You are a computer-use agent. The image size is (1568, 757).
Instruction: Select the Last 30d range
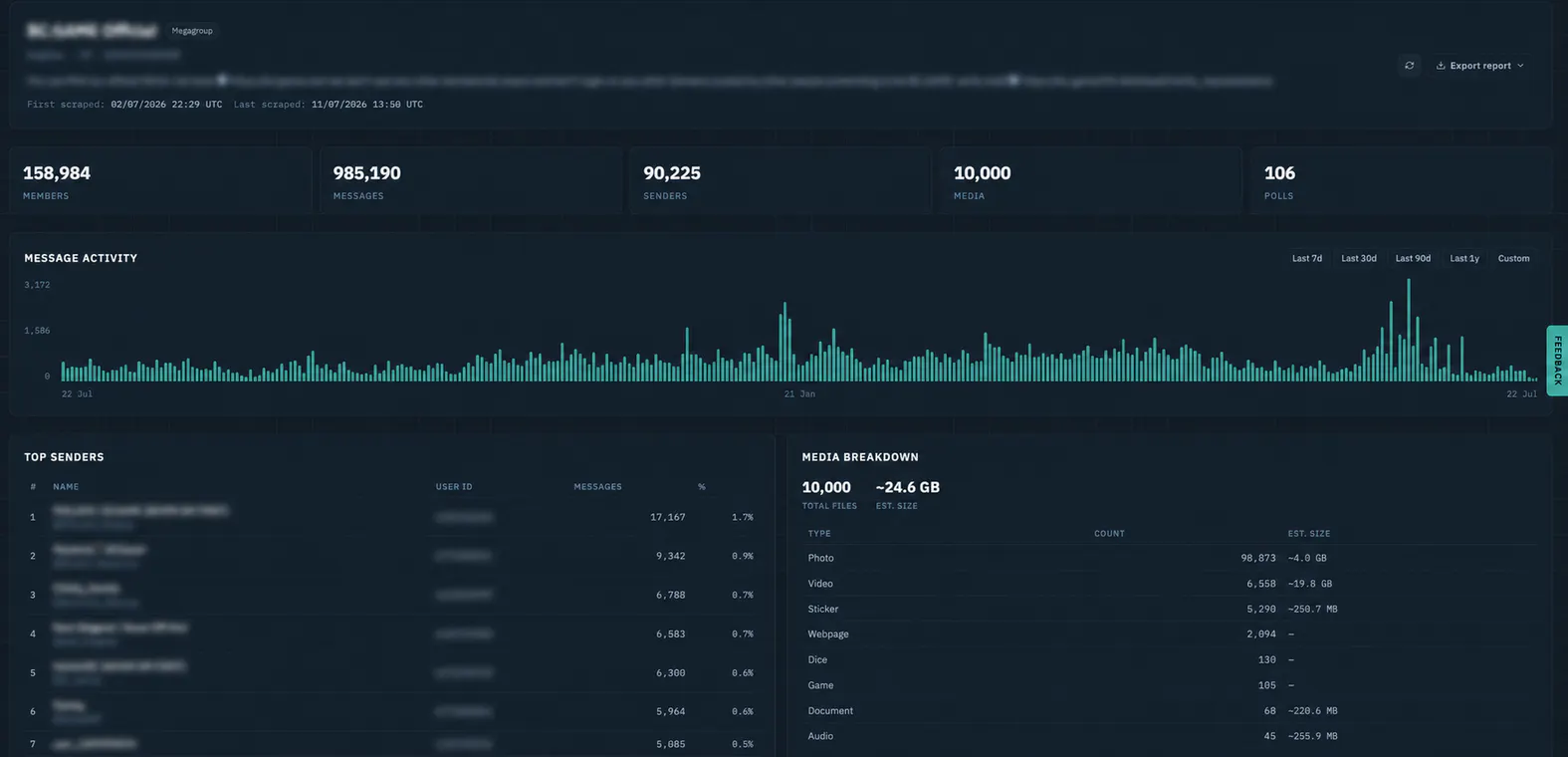[x=1359, y=258]
